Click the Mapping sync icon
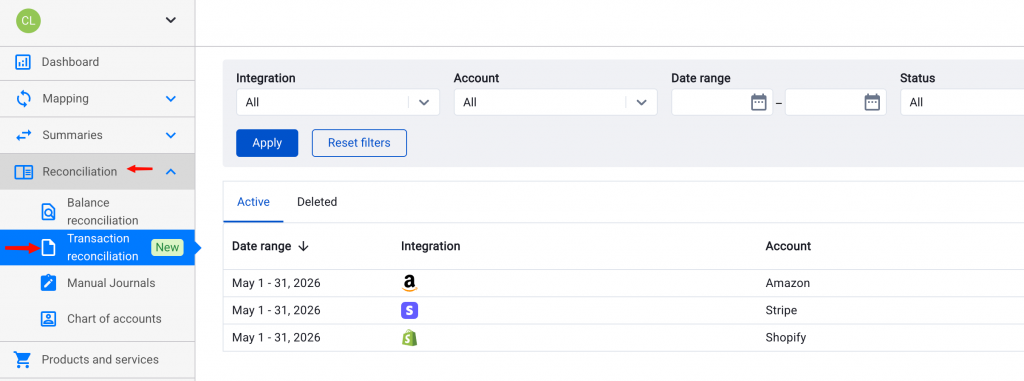The height and width of the screenshot is (381, 1024). pos(24,99)
